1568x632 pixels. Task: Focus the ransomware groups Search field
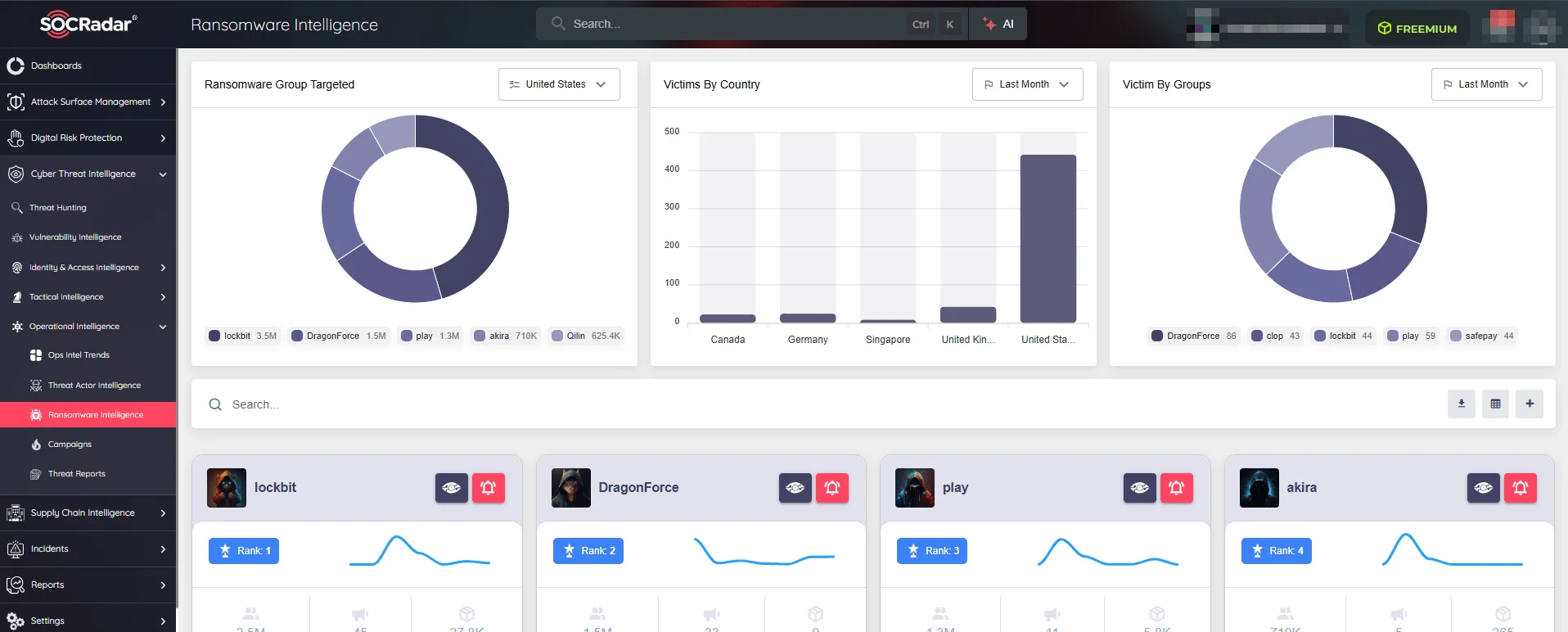coord(818,404)
